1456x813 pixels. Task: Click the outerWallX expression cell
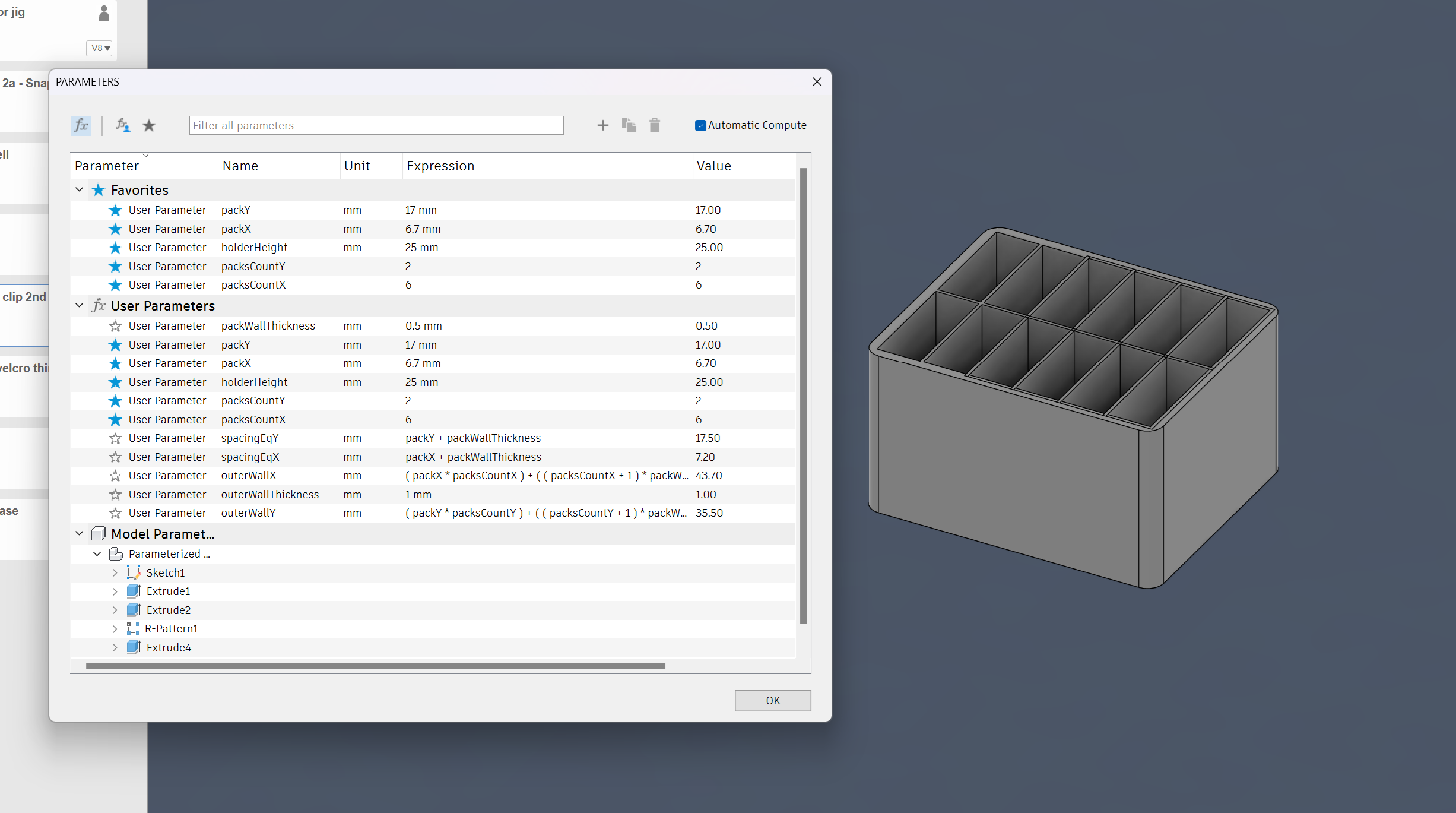coord(547,476)
